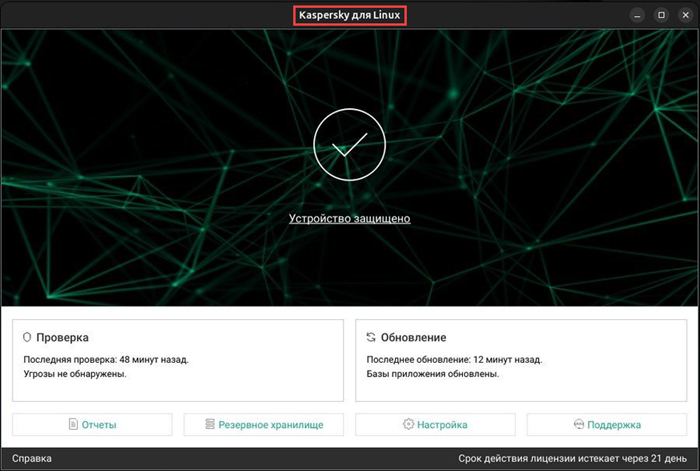Click the 'Kaspersky для Linux' window title

[350, 15]
